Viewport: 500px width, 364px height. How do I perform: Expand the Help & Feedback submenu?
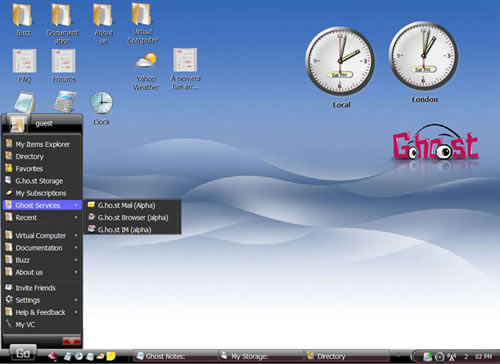click(42, 312)
